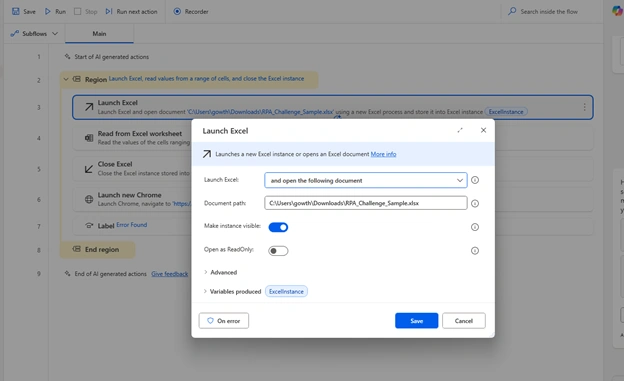624x381 pixels.
Task: Click the End region block icon
Action: coord(76,249)
